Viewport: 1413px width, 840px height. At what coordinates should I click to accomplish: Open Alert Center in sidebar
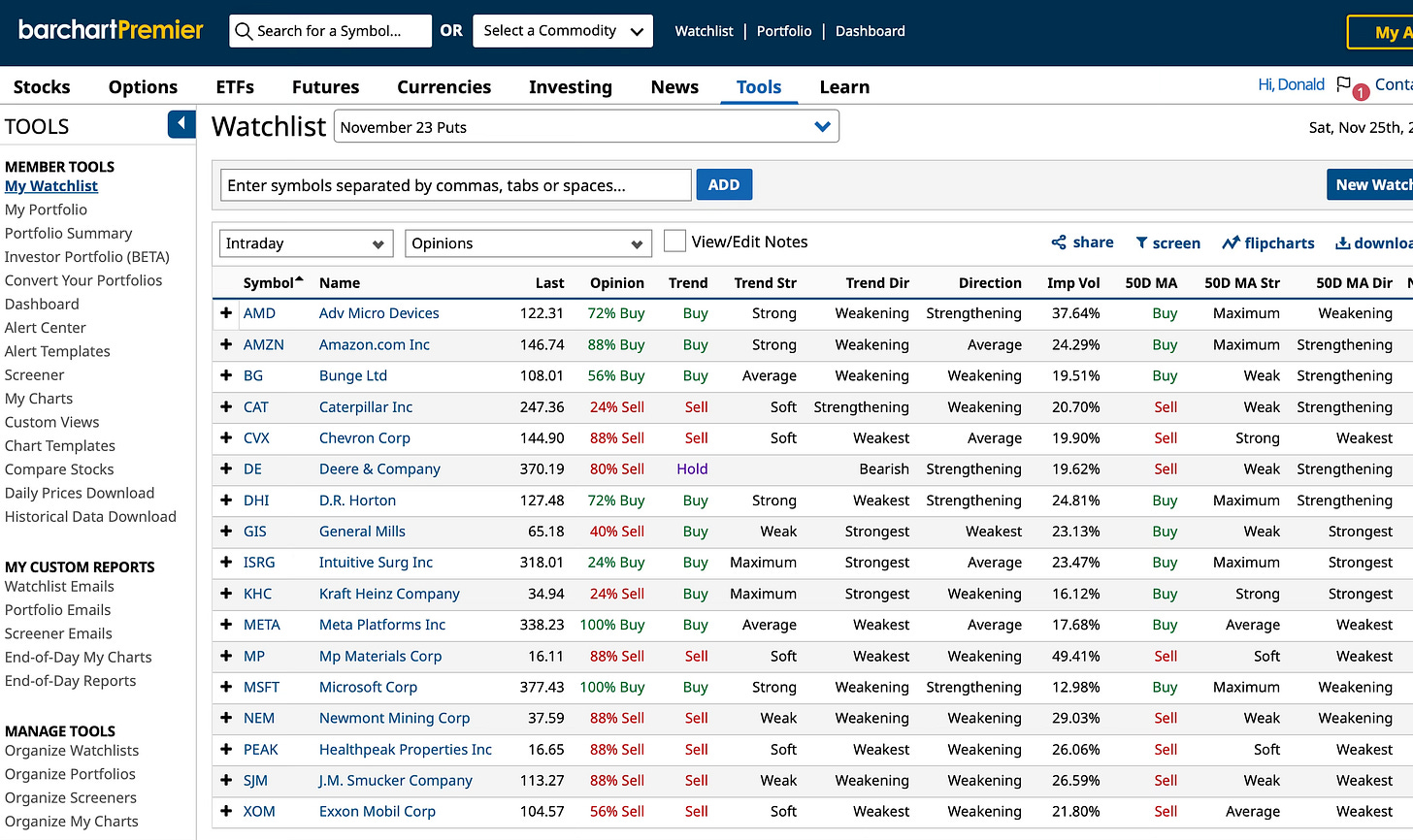click(46, 328)
